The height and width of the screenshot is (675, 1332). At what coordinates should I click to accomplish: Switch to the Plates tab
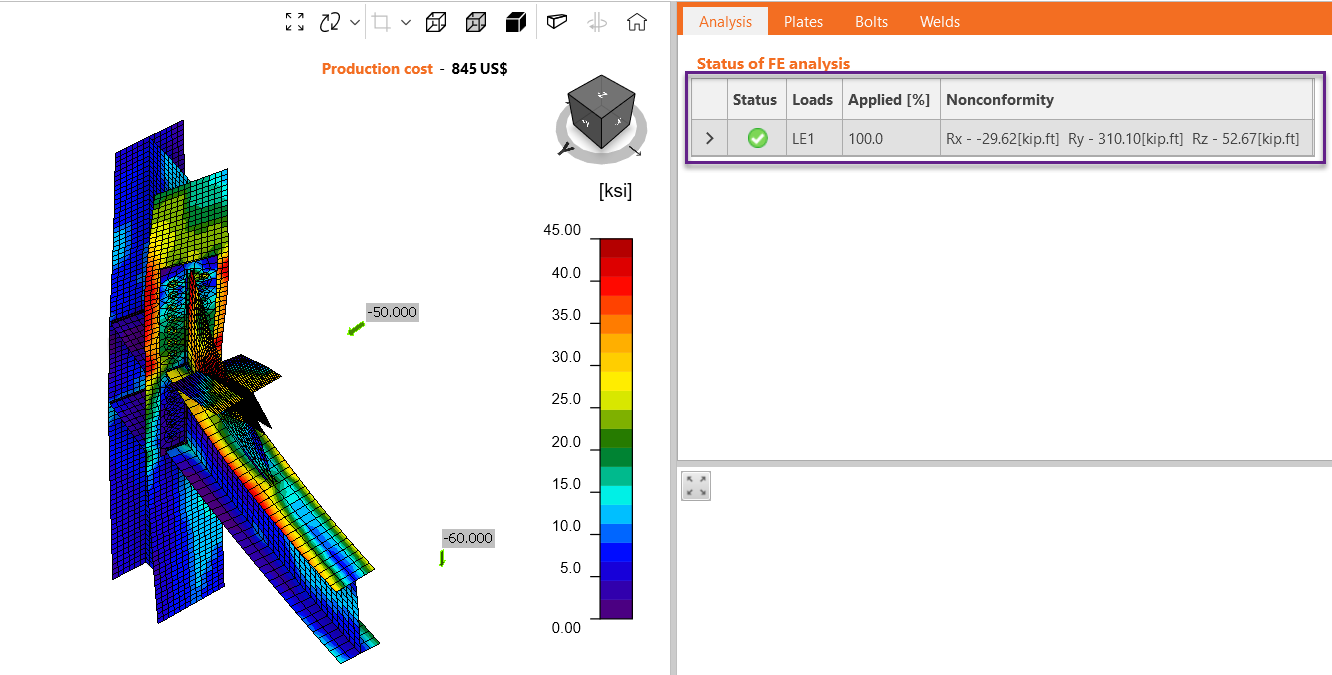point(803,22)
